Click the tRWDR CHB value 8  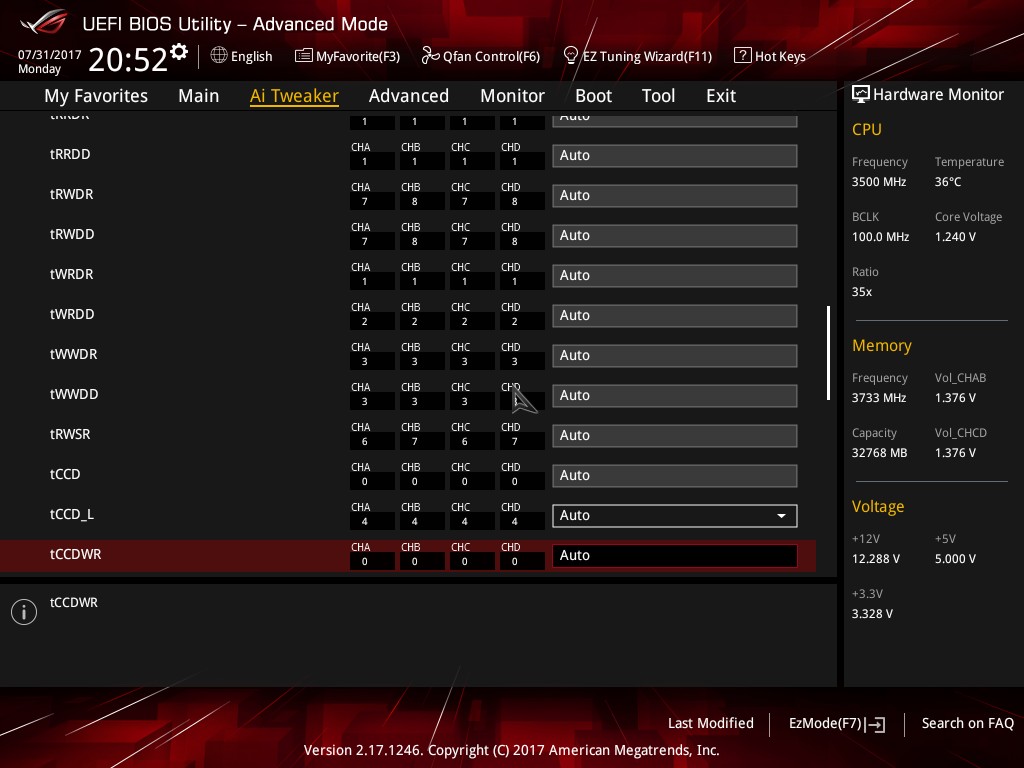point(415,201)
